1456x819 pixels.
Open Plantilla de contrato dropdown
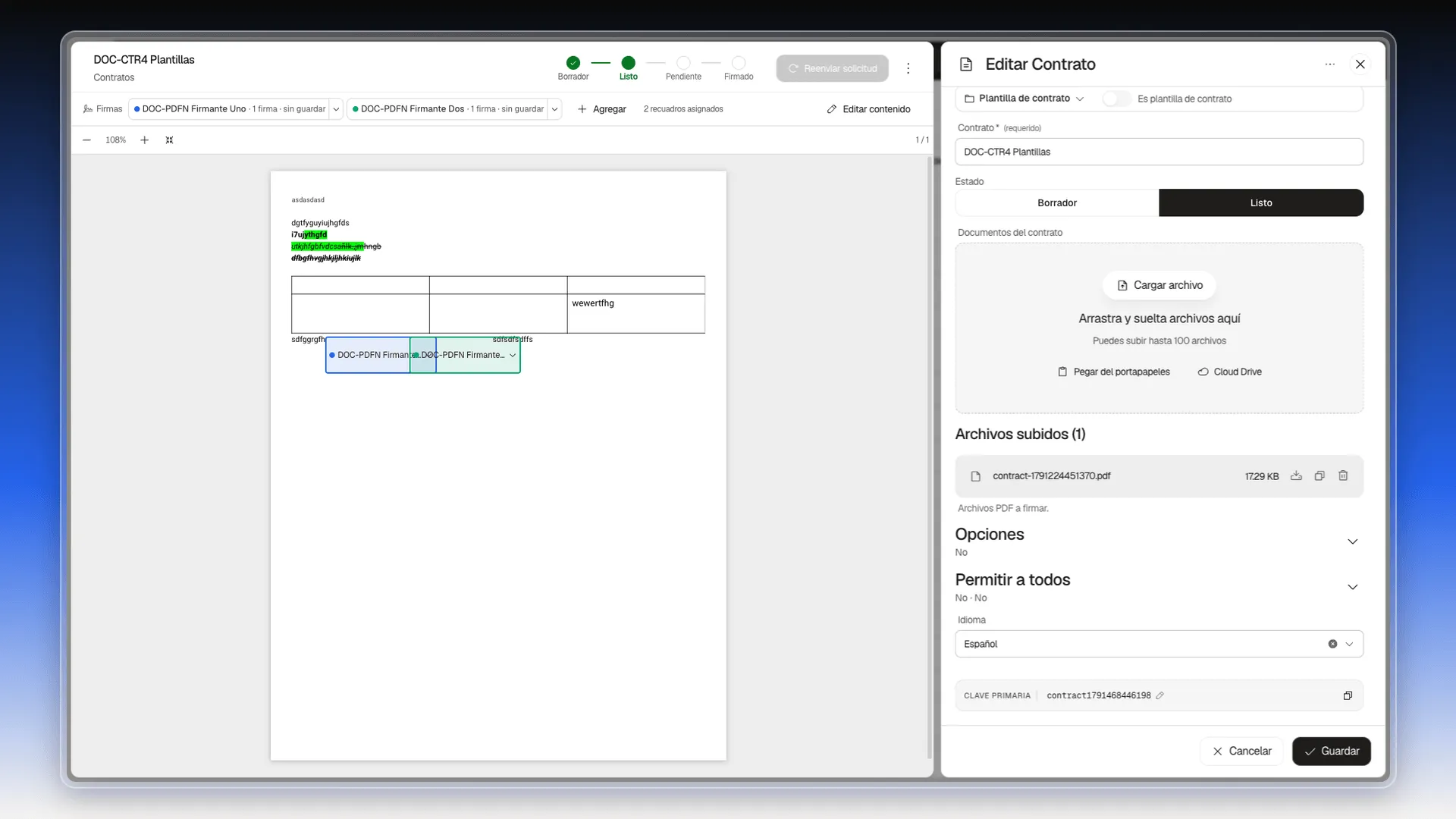[x=1024, y=99]
